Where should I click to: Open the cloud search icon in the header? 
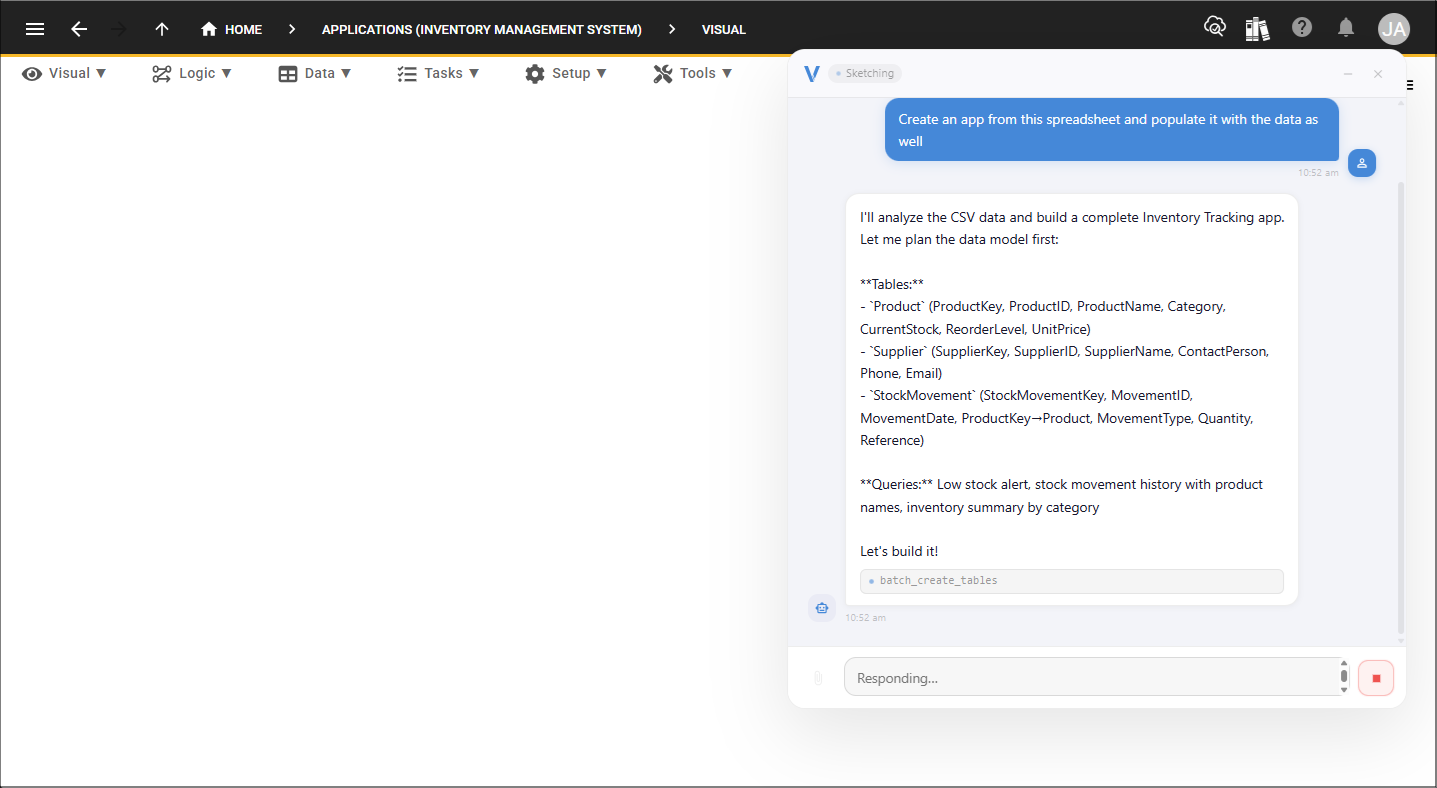[x=1215, y=27]
